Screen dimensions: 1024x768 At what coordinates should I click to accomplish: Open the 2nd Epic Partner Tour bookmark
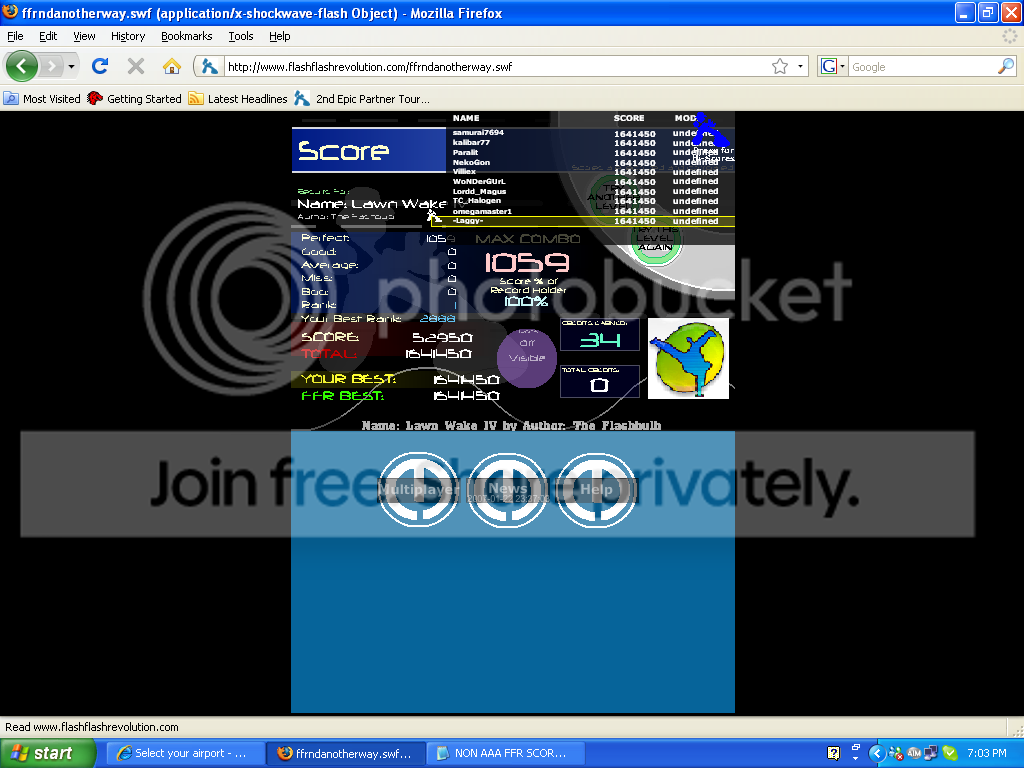[x=362, y=99]
